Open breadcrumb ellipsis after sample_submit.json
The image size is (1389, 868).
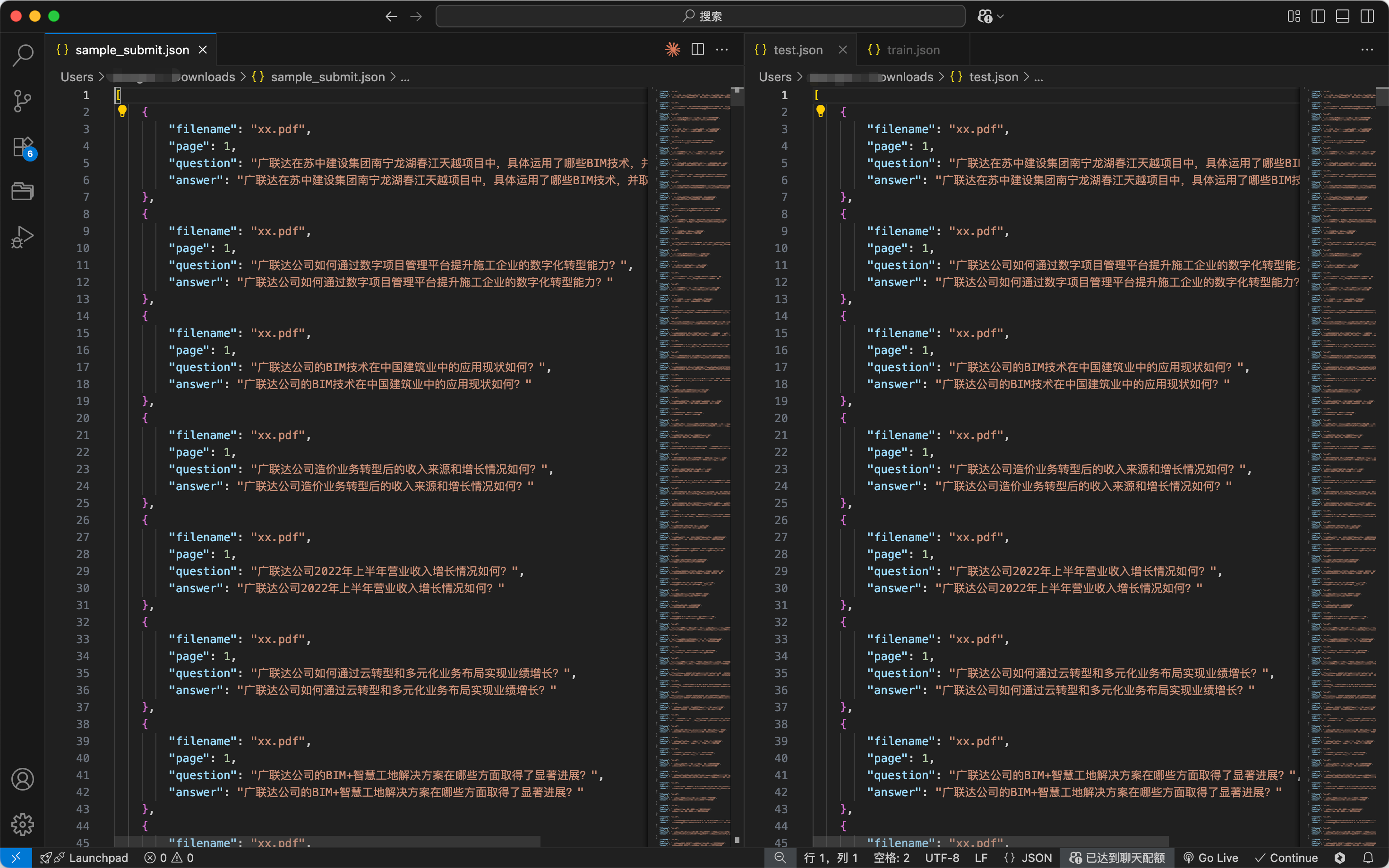[x=405, y=77]
